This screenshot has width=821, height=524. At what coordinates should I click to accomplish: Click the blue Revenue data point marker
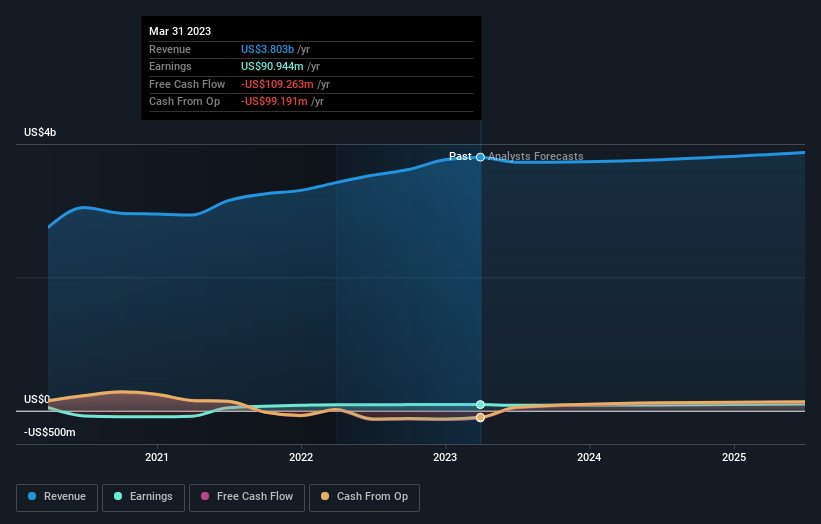[480, 157]
